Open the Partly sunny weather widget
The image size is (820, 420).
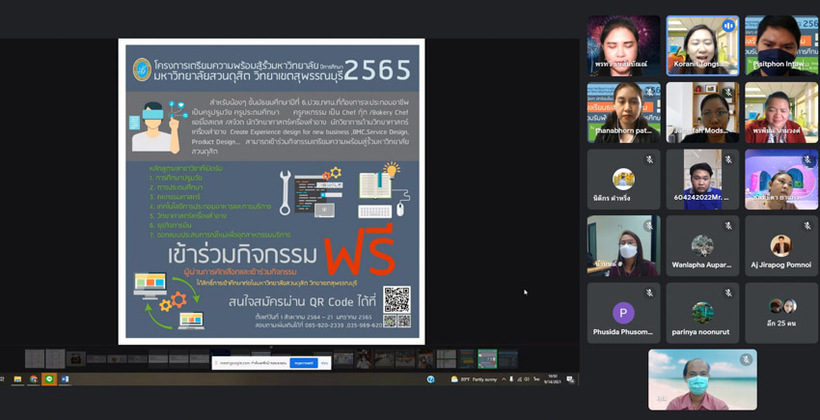pos(474,379)
